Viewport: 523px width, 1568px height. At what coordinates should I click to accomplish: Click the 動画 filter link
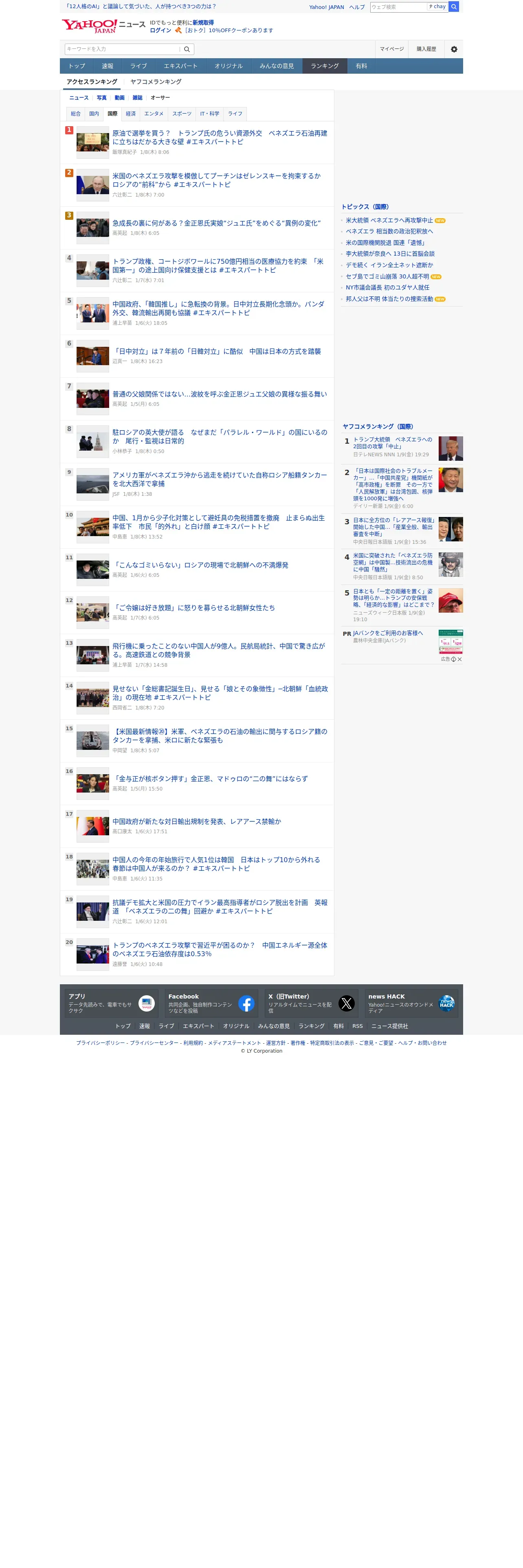(119, 97)
